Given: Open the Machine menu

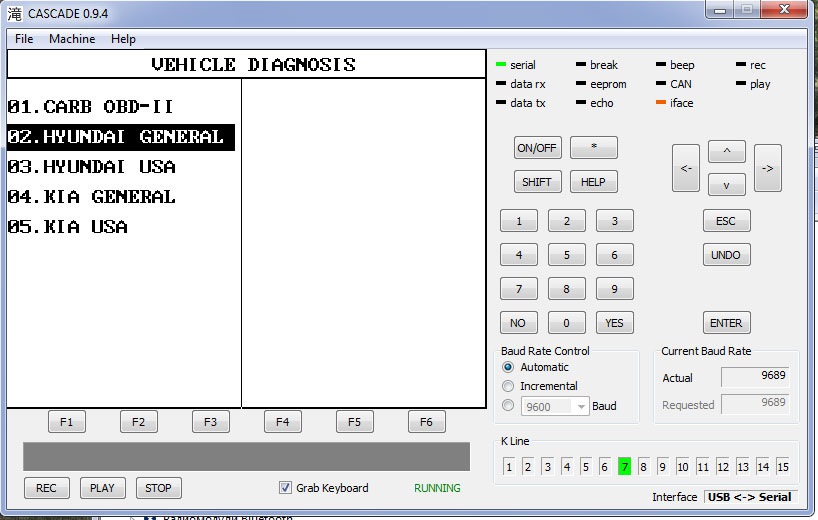Looking at the screenshot, I should coord(72,39).
